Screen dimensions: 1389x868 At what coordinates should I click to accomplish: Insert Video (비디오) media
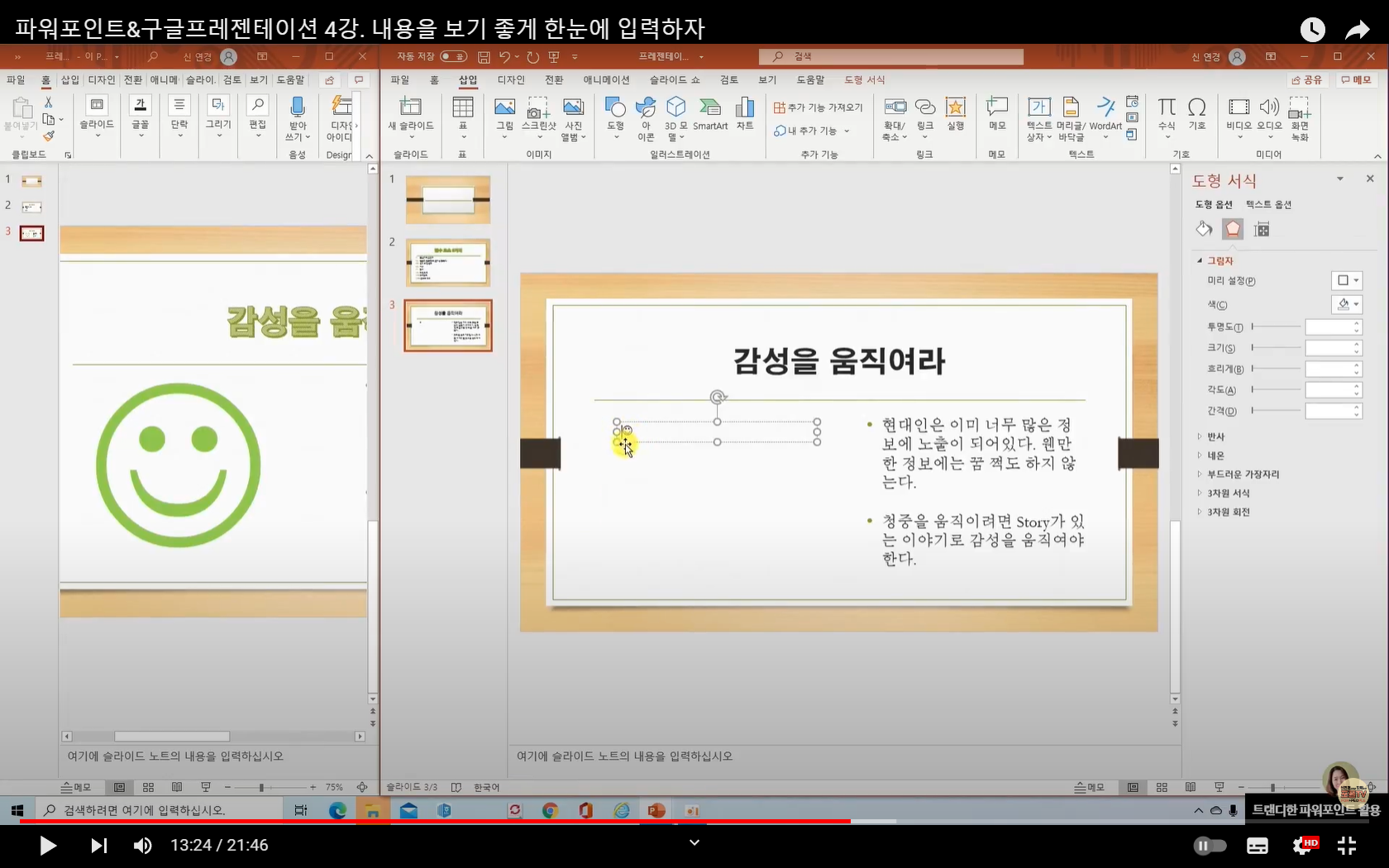(1239, 117)
